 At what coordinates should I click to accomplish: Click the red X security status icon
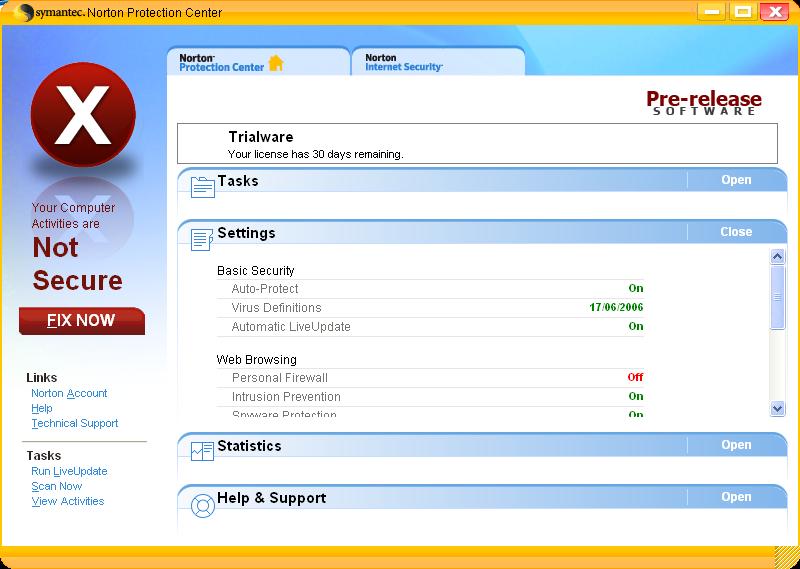click(x=83, y=114)
